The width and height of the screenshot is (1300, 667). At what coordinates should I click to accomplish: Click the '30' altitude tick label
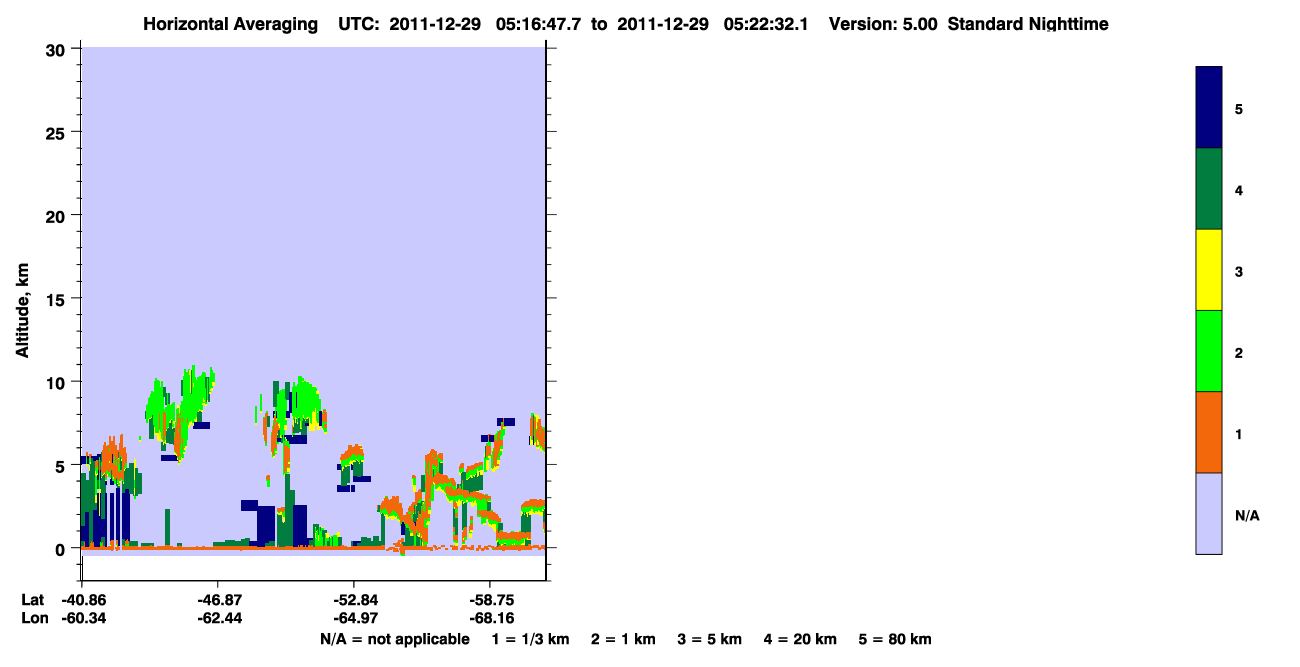pos(58,49)
